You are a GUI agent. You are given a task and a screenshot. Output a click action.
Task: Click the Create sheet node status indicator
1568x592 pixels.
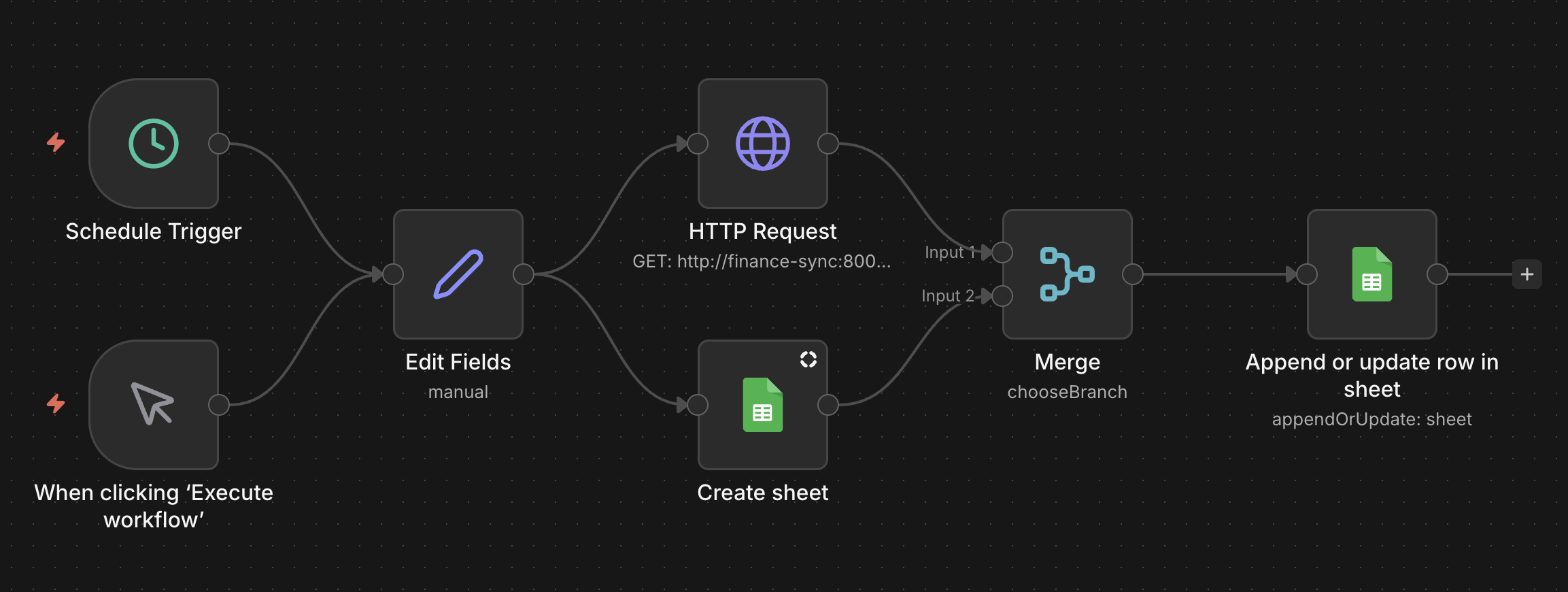[x=808, y=359]
